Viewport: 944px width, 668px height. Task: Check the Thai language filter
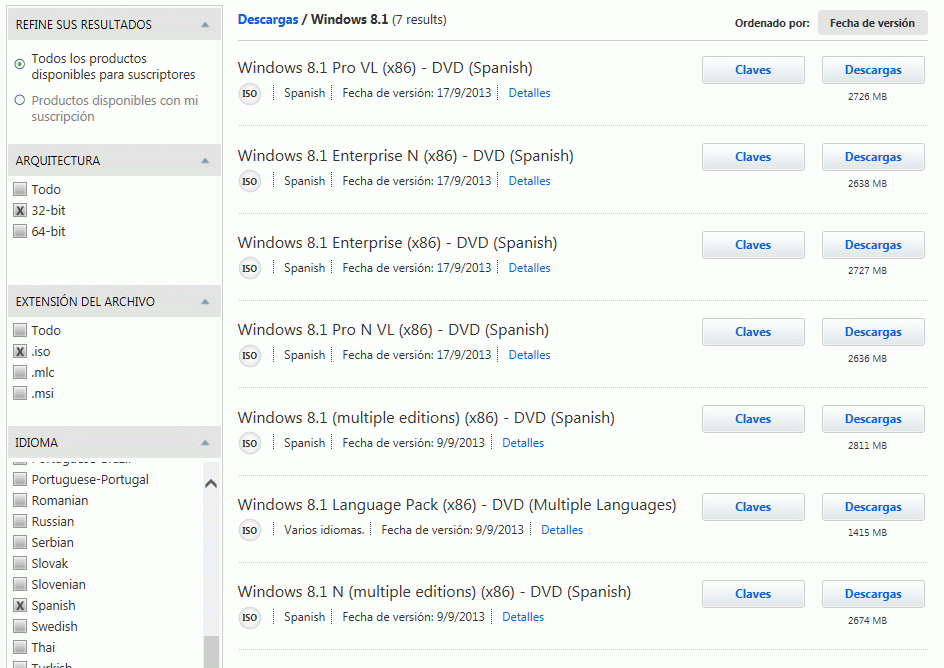pyautogui.click(x=20, y=648)
